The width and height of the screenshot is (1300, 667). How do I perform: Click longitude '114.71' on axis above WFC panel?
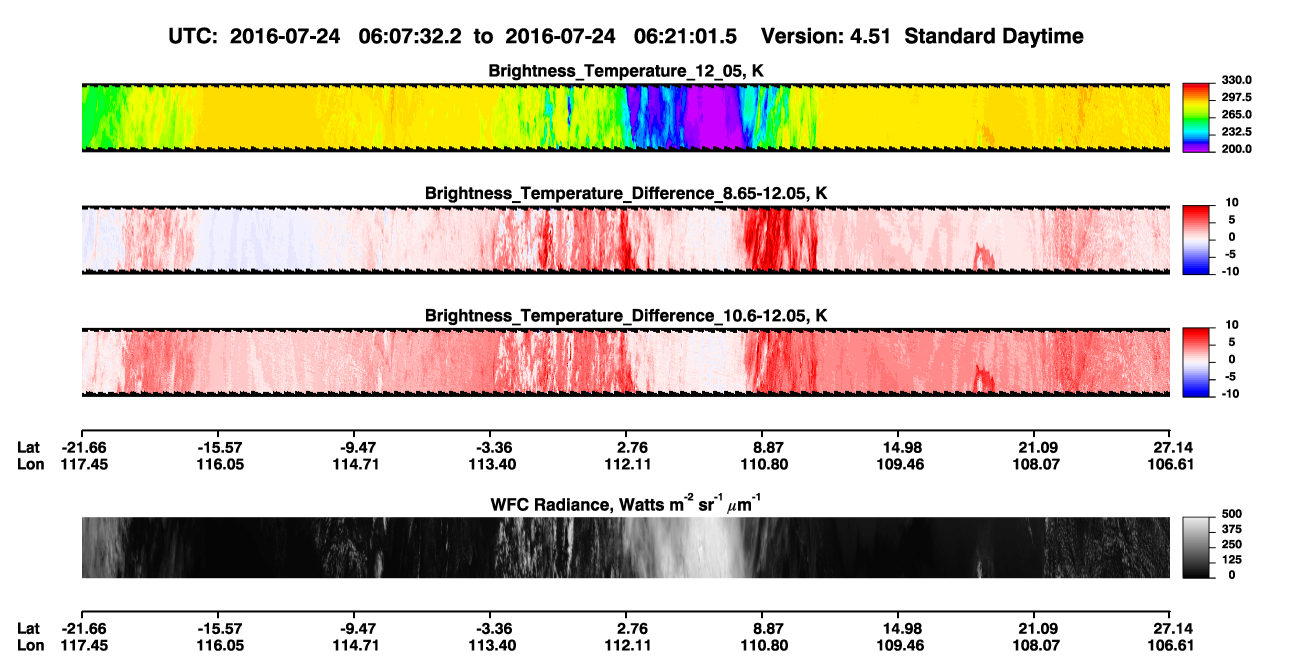(355, 464)
